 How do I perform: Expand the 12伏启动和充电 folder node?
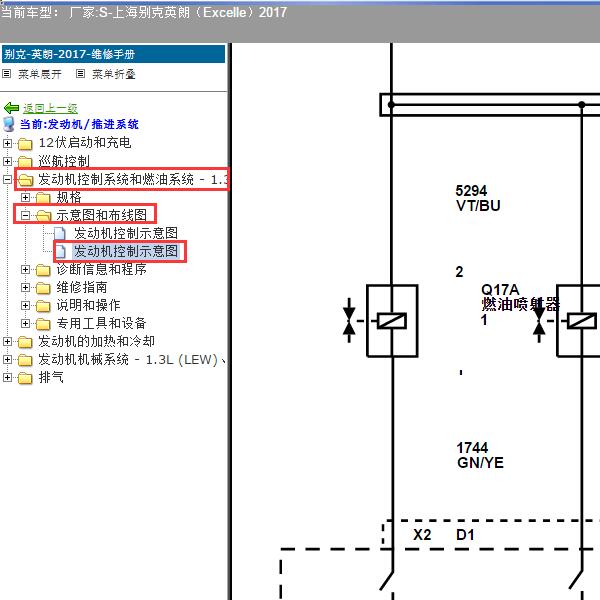[x=7, y=143]
